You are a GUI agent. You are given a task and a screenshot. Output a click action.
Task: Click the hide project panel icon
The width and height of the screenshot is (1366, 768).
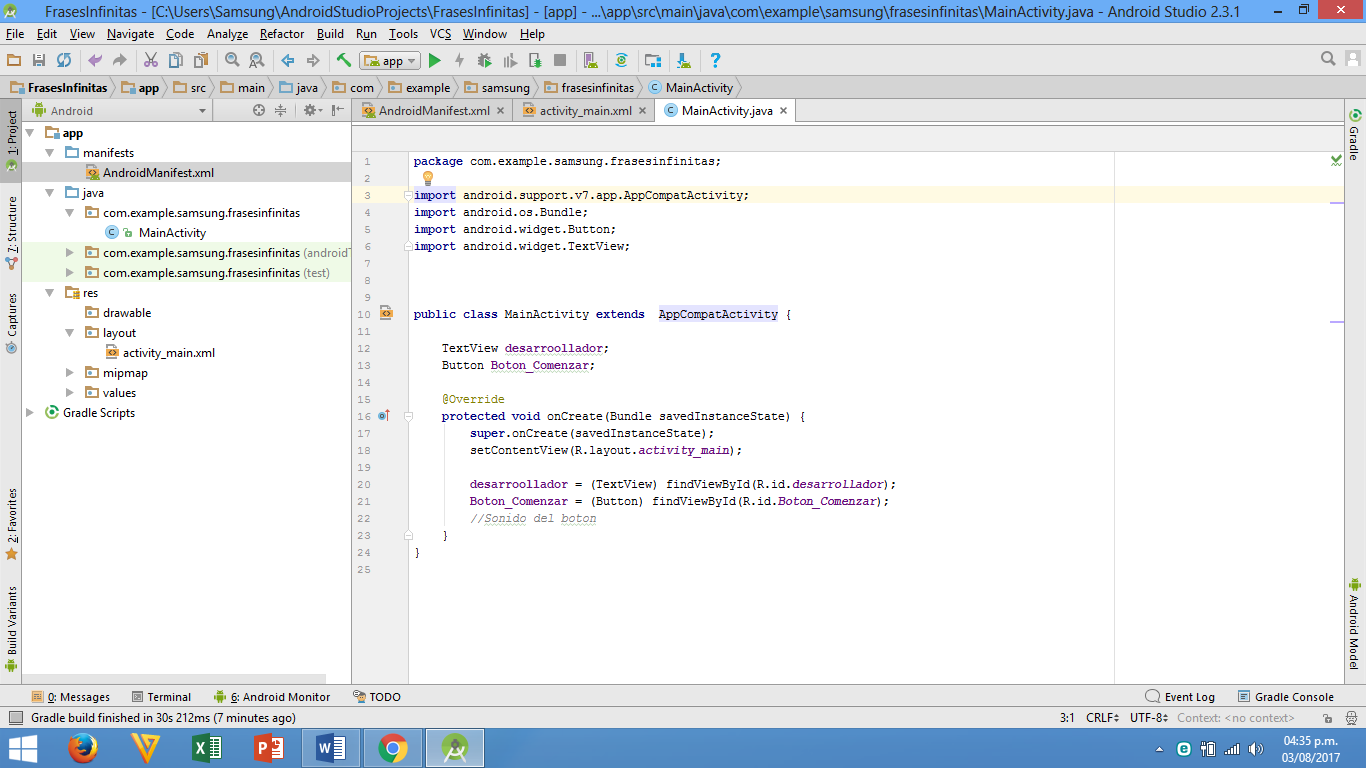pyautogui.click(x=338, y=111)
